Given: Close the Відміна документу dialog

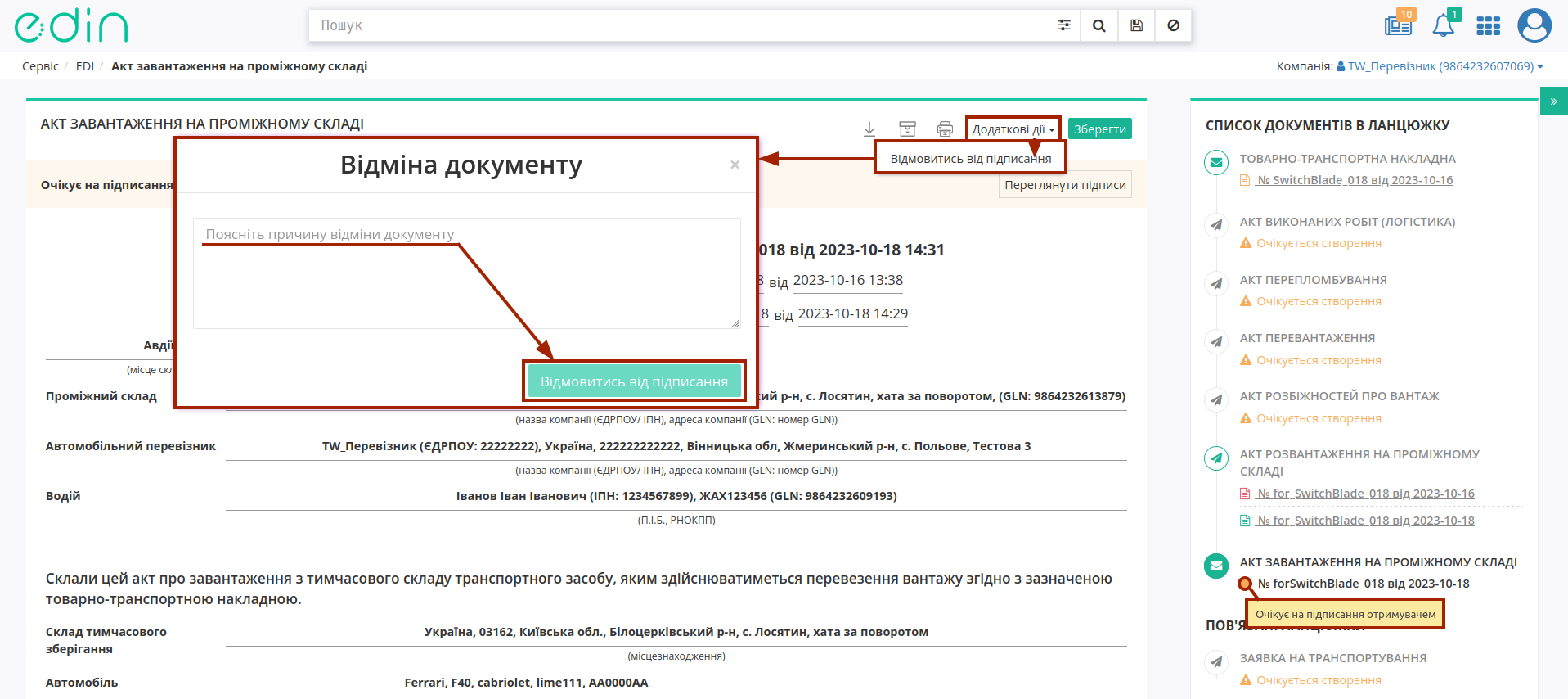Looking at the screenshot, I should coord(735,165).
